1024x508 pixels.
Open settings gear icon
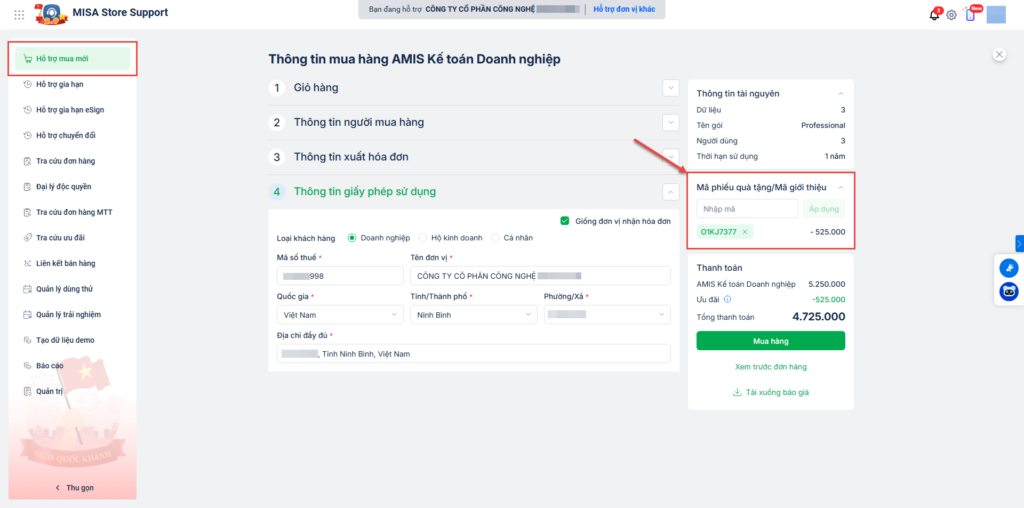click(x=951, y=15)
